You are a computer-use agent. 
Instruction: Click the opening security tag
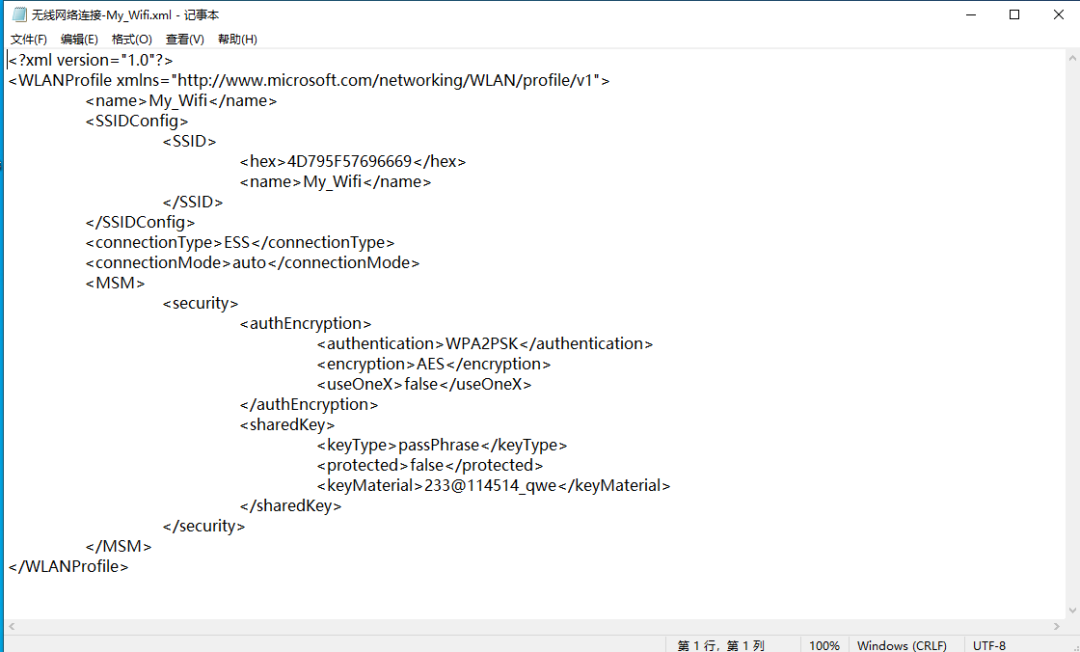[x=200, y=304]
